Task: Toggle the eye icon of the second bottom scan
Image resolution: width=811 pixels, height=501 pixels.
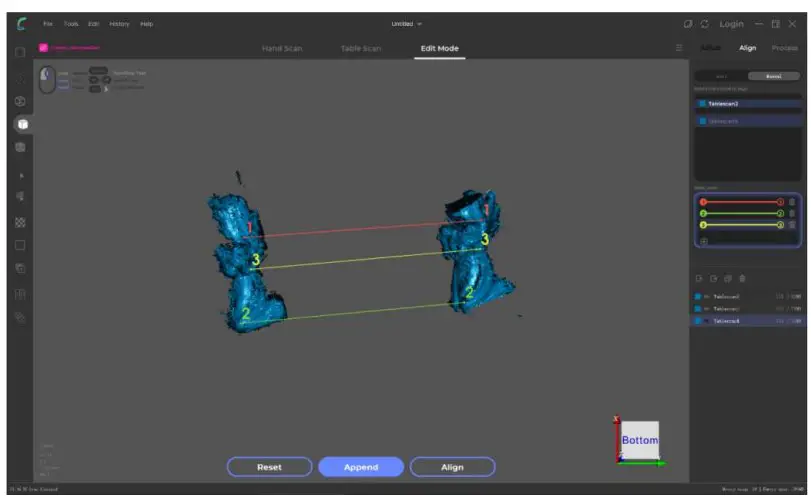Action: (x=707, y=309)
